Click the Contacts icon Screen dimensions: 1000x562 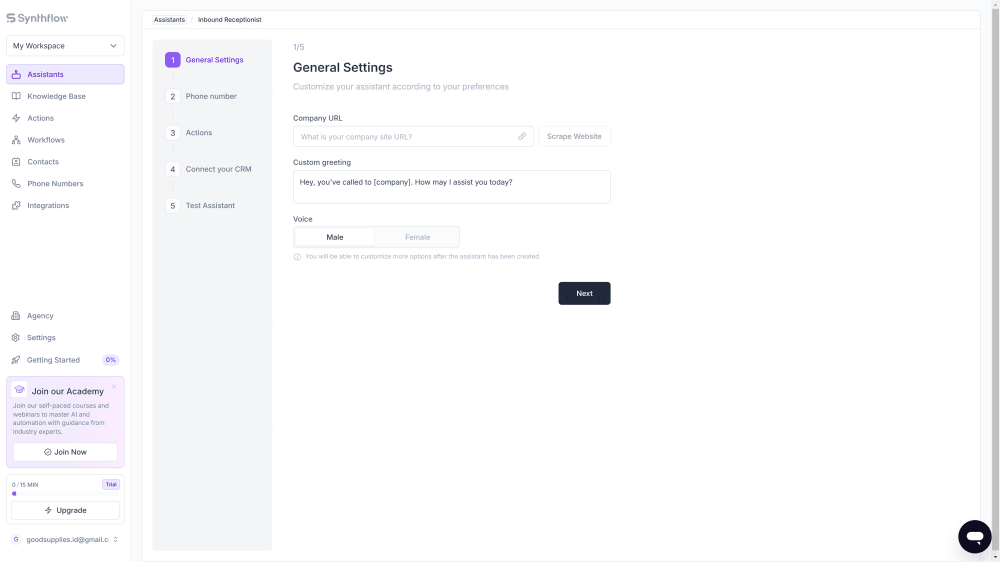coord(16,161)
